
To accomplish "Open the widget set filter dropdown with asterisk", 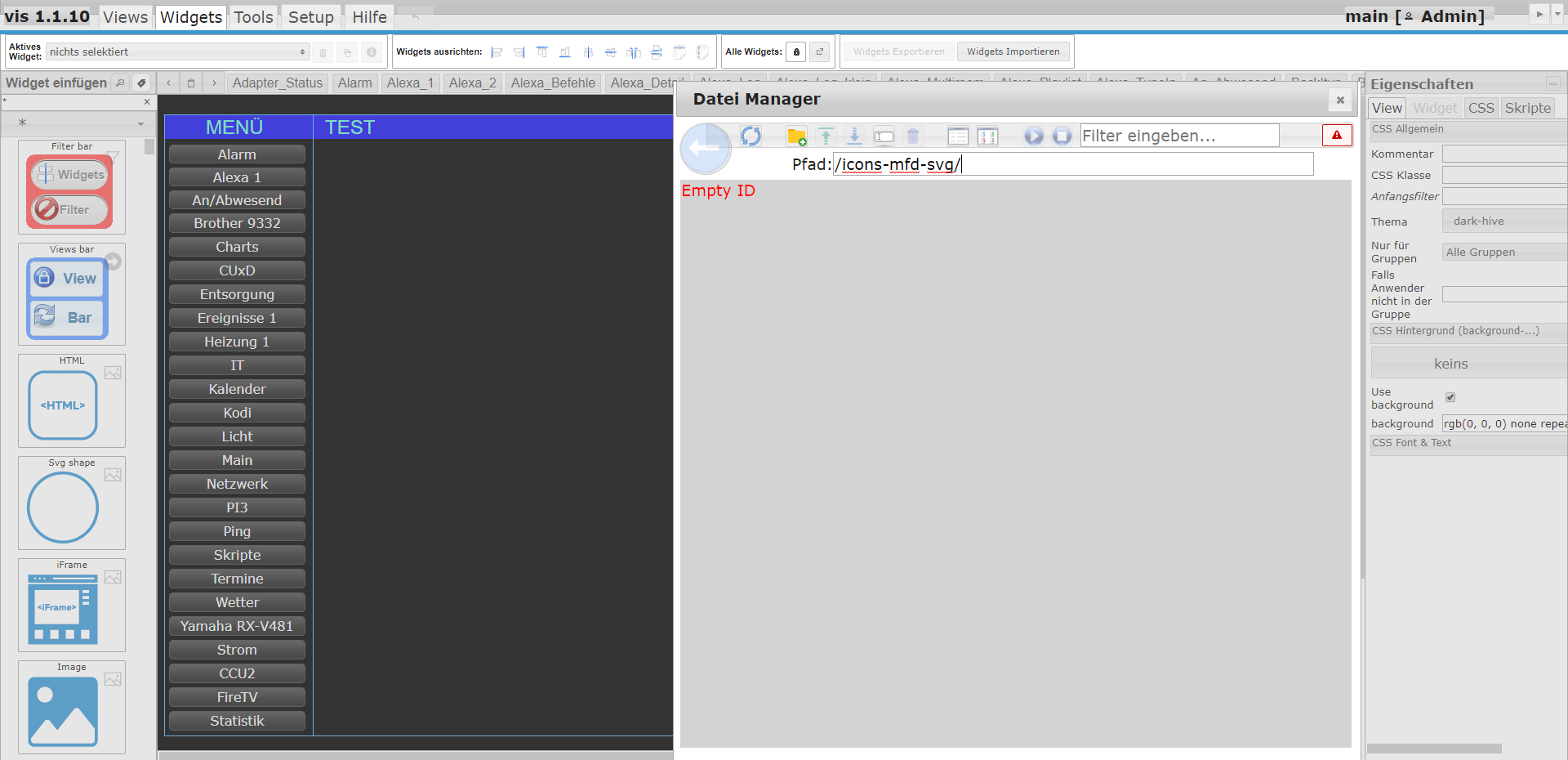I will click(79, 123).
